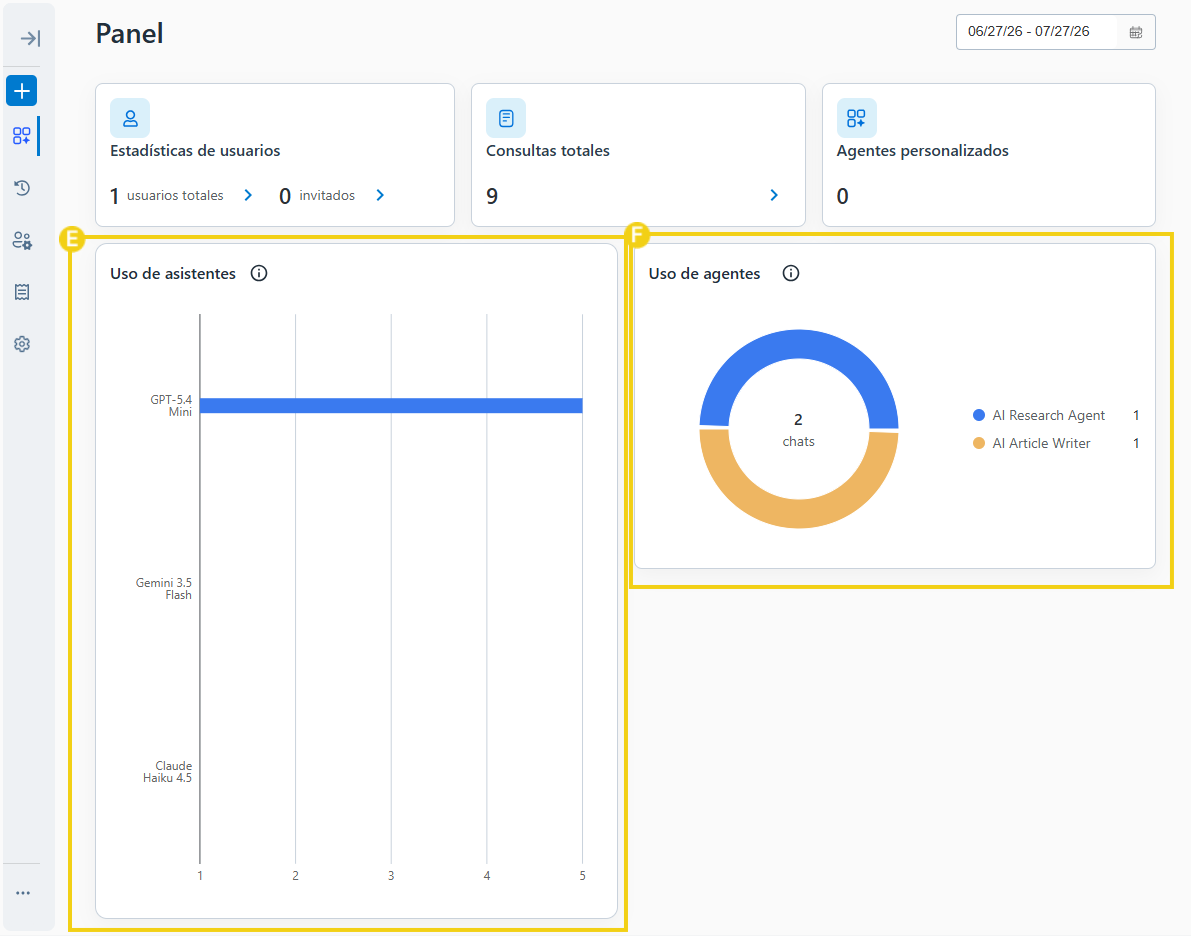This screenshot has height=936, width=1191.
Task: Click the Agentes personalizados heading
Action: coord(923,150)
